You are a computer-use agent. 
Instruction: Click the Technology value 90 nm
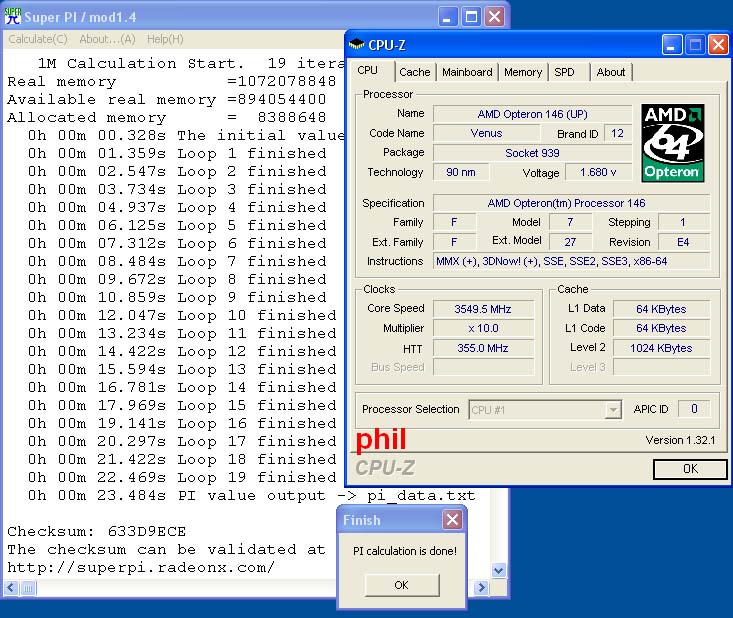click(x=461, y=172)
